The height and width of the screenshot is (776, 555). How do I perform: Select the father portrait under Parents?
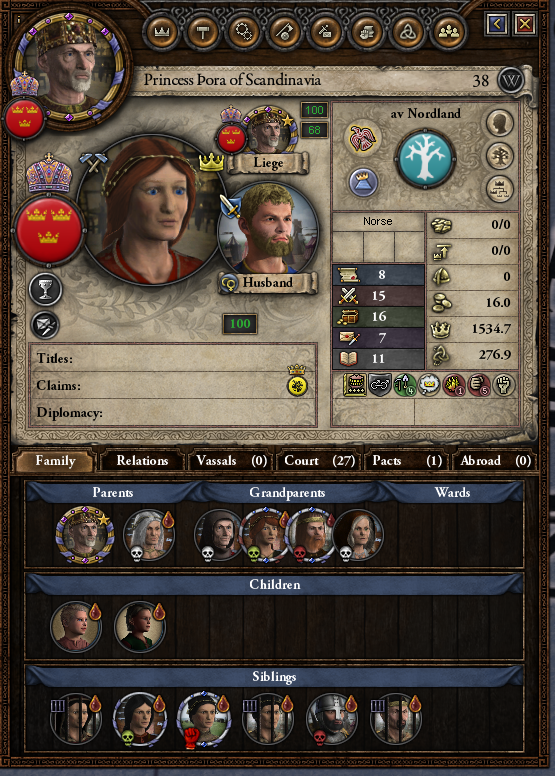pos(85,535)
